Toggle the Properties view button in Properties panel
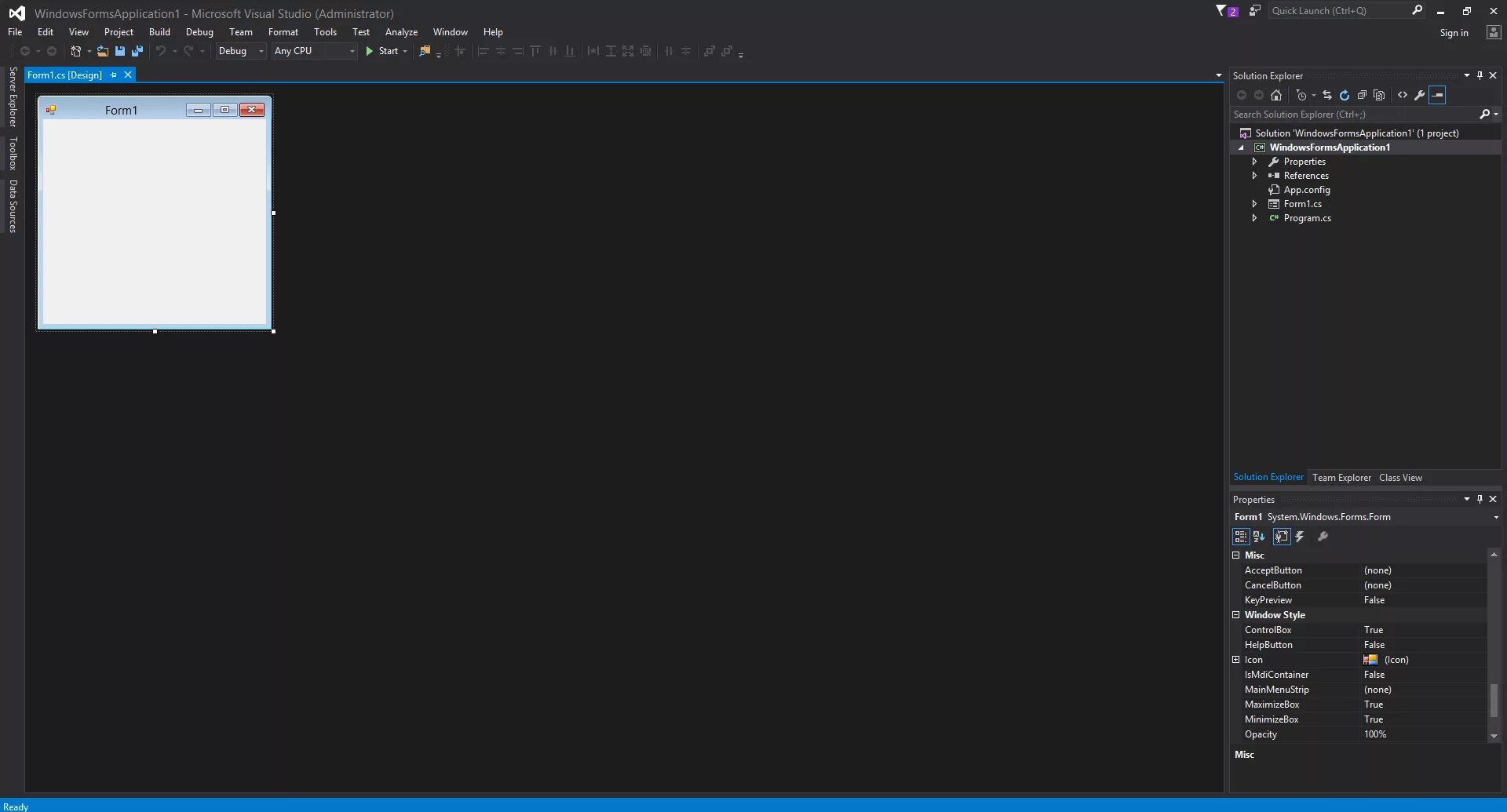The height and width of the screenshot is (812, 1507). (x=1282, y=537)
